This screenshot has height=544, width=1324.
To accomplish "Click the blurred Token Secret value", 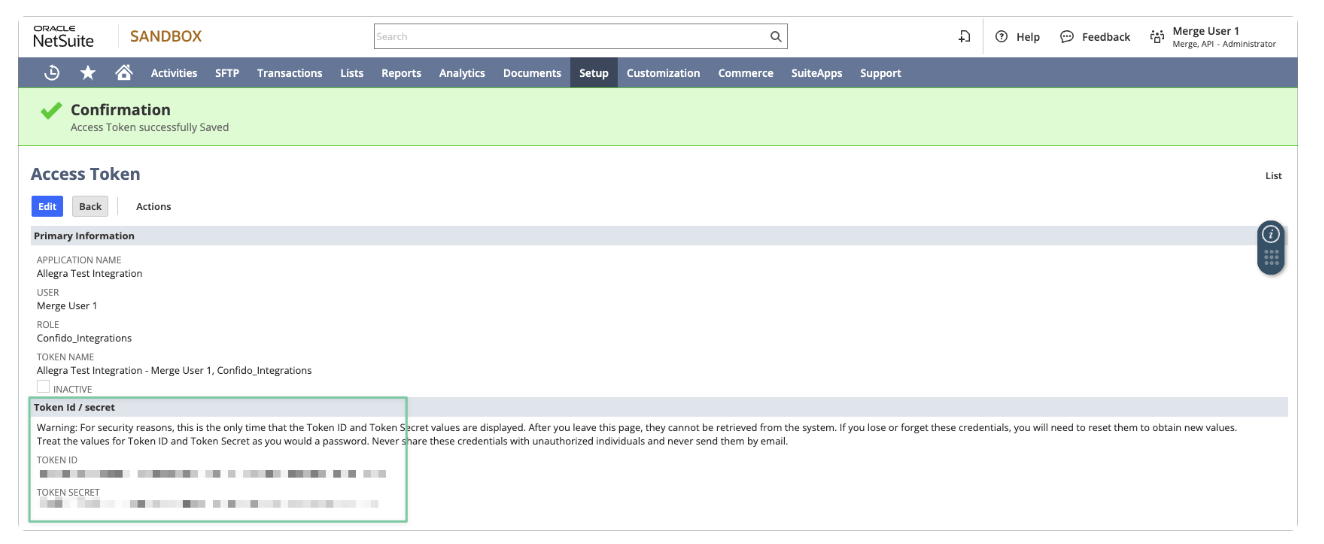I will pos(208,504).
